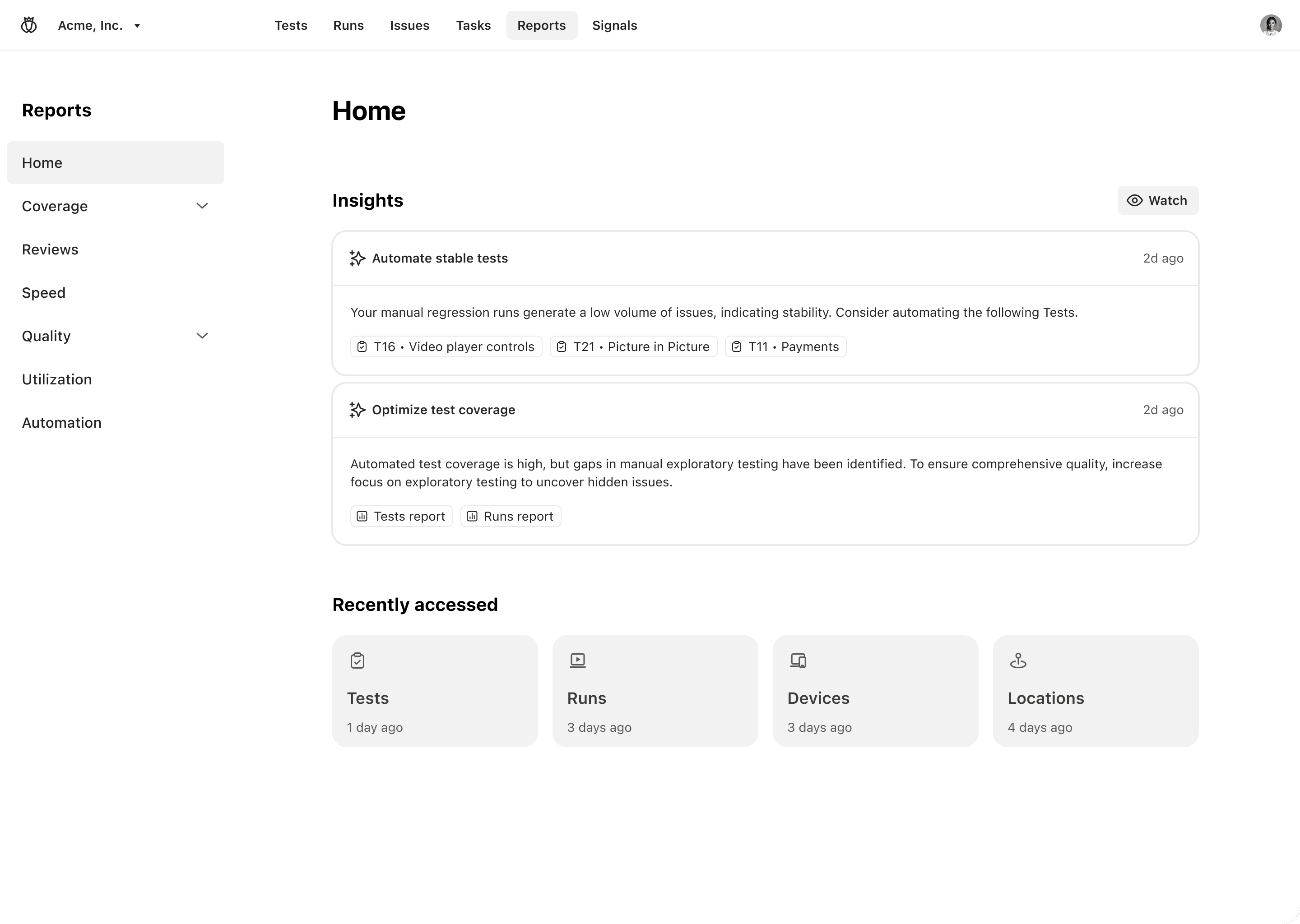Click the user avatar in the top right

pyautogui.click(x=1271, y=24)
